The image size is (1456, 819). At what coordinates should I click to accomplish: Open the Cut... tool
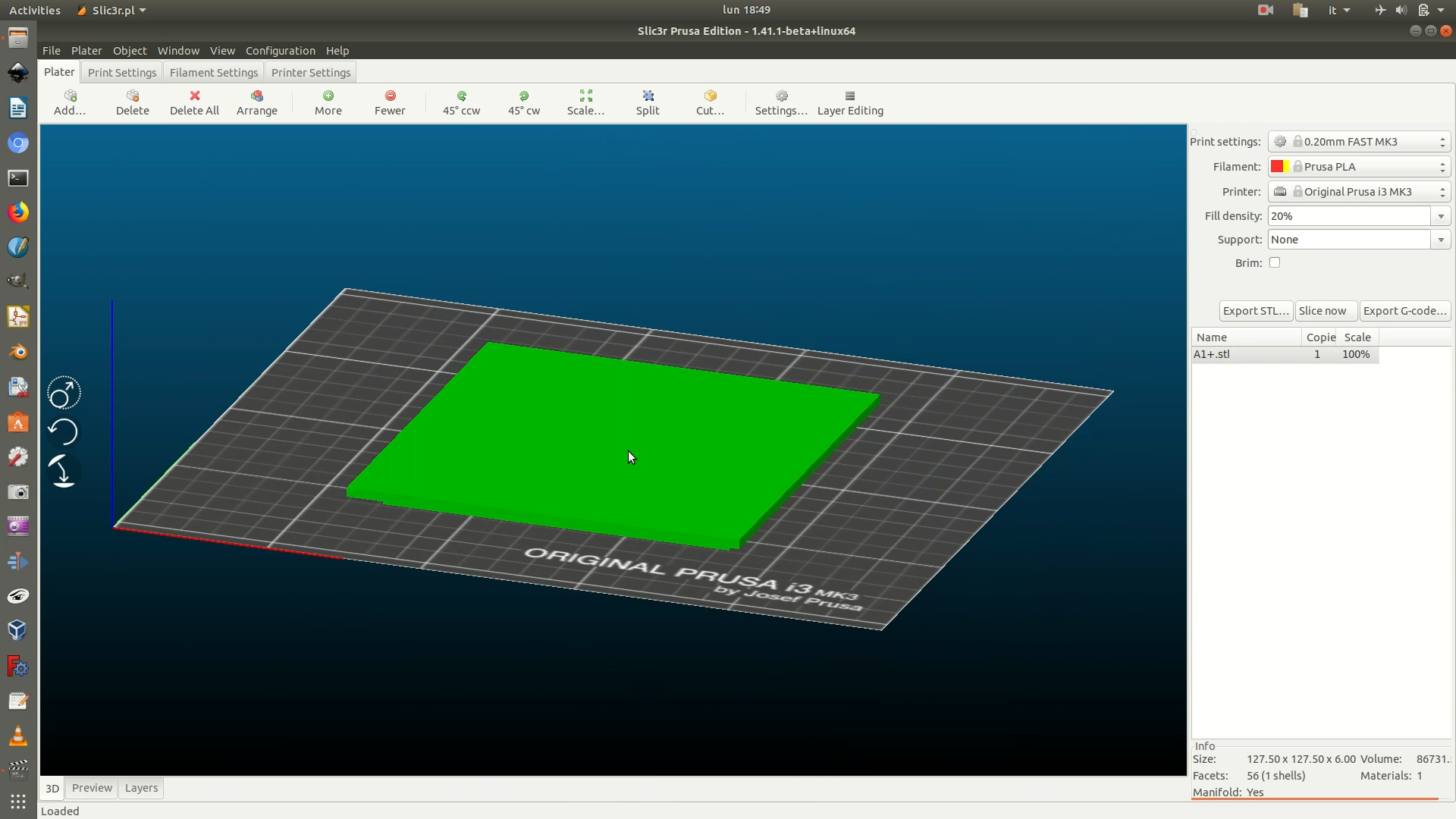(710, 102)
